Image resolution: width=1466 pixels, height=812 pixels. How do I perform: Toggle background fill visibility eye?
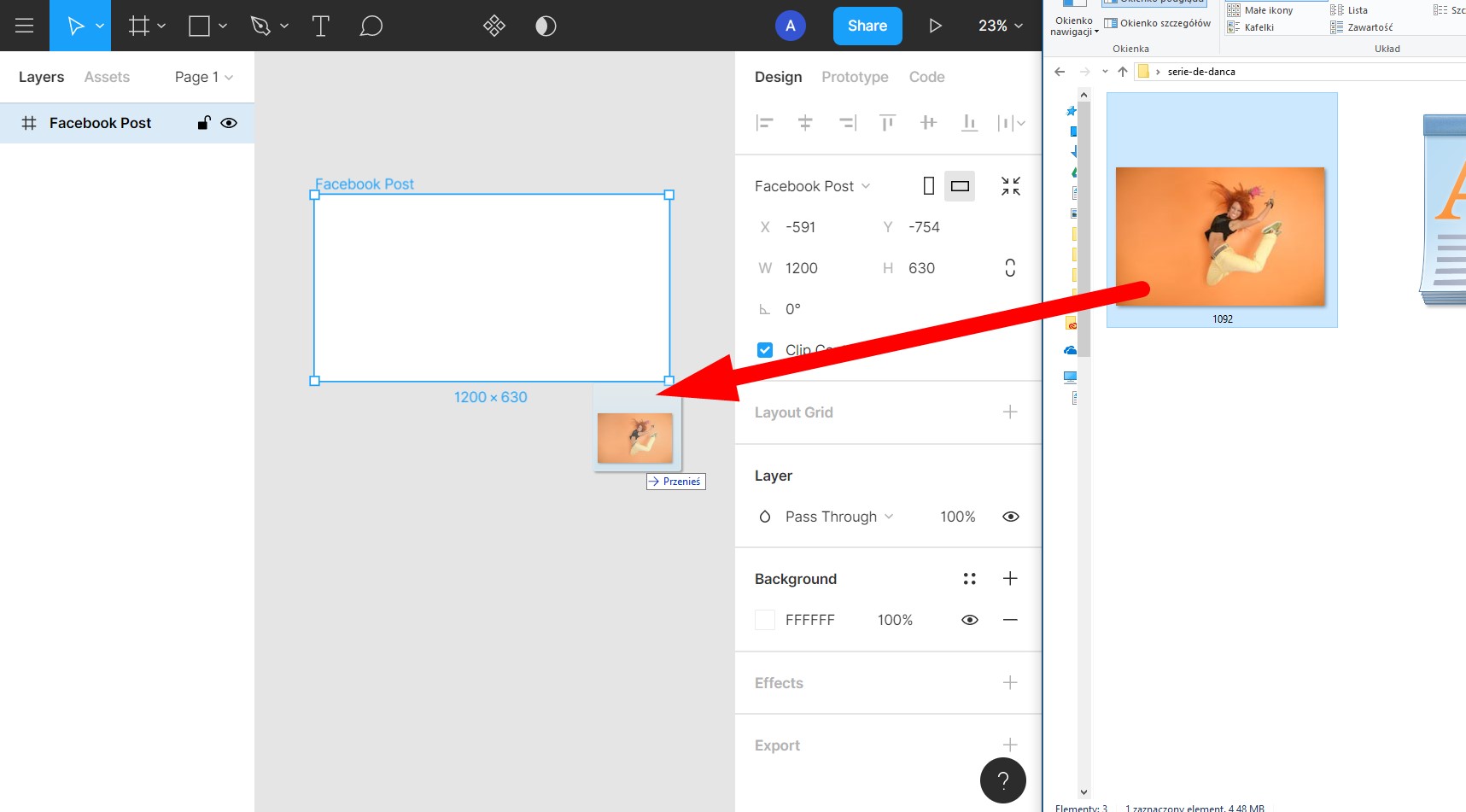(x=970, y=620)
